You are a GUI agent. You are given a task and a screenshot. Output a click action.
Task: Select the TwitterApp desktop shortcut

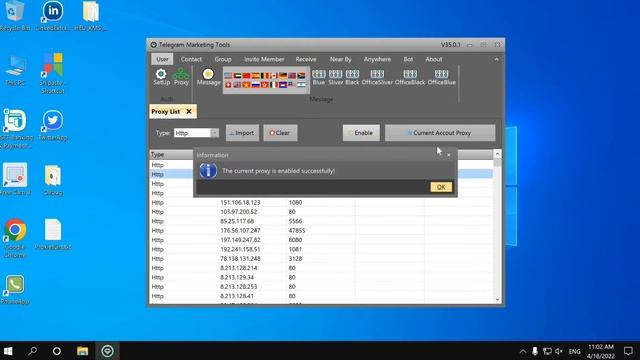[x=53, y=125]
